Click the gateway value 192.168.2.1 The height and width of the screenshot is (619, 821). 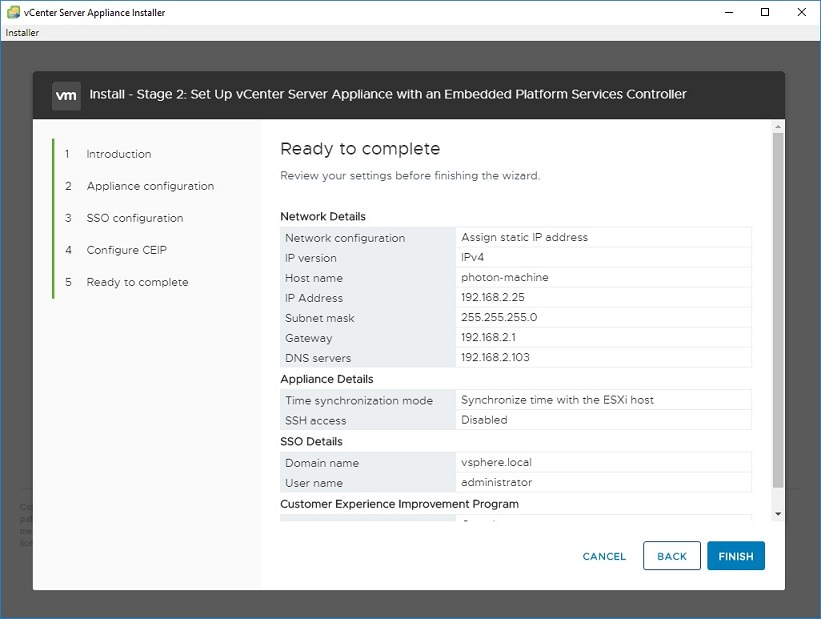[489, 337]
